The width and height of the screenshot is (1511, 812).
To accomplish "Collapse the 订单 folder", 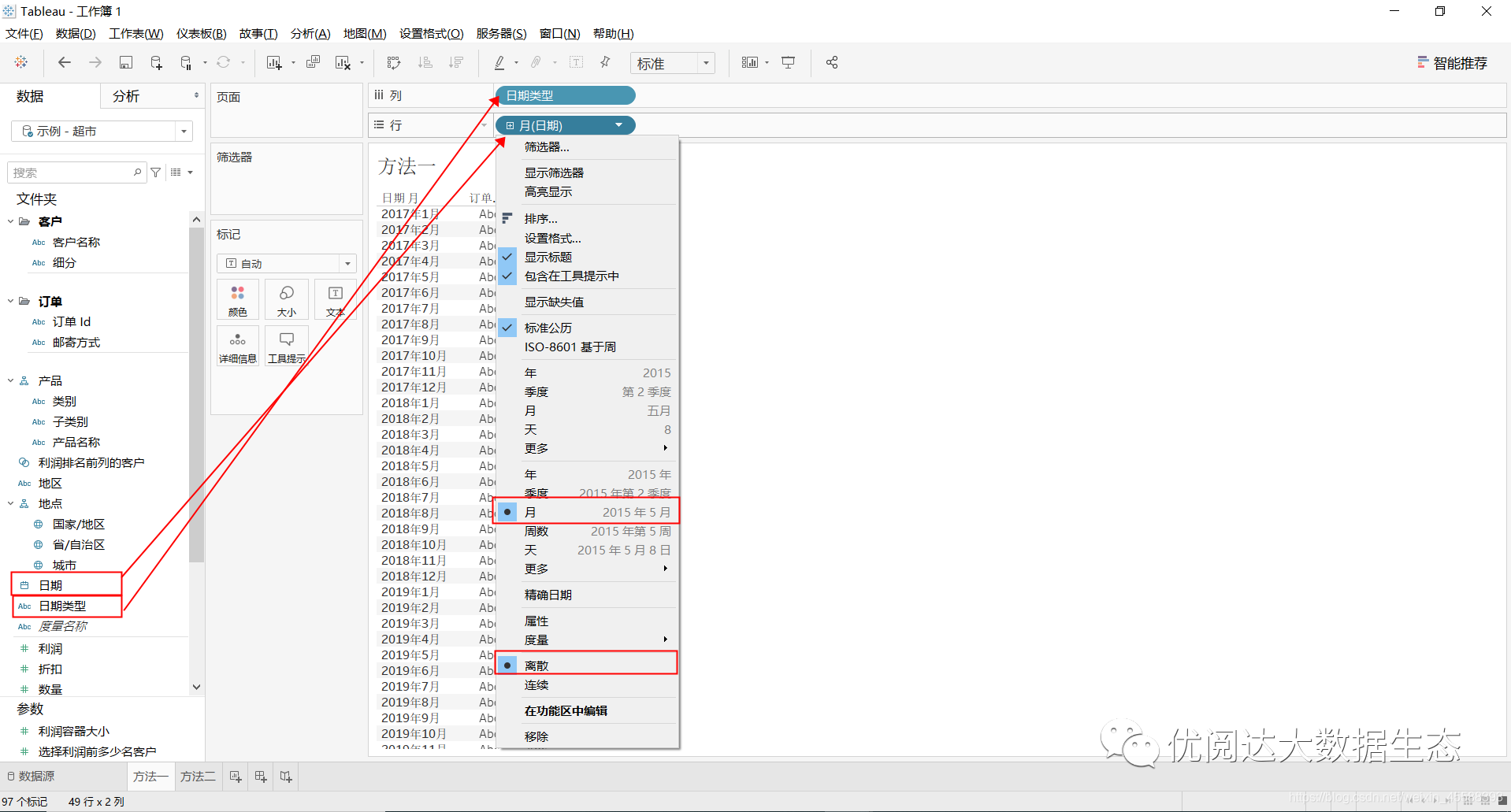I will coord(10,301).
